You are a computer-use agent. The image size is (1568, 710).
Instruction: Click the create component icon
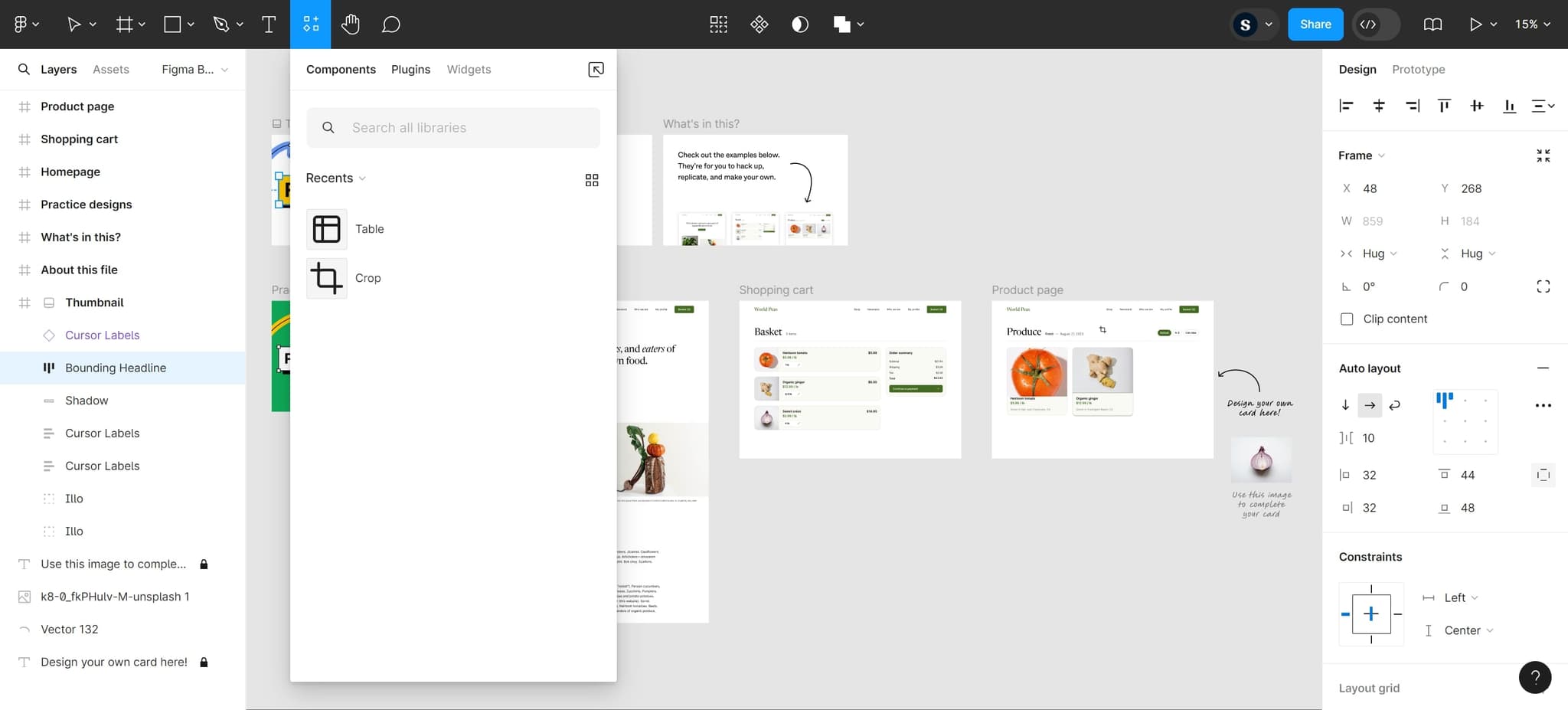(x=759, y=25)
